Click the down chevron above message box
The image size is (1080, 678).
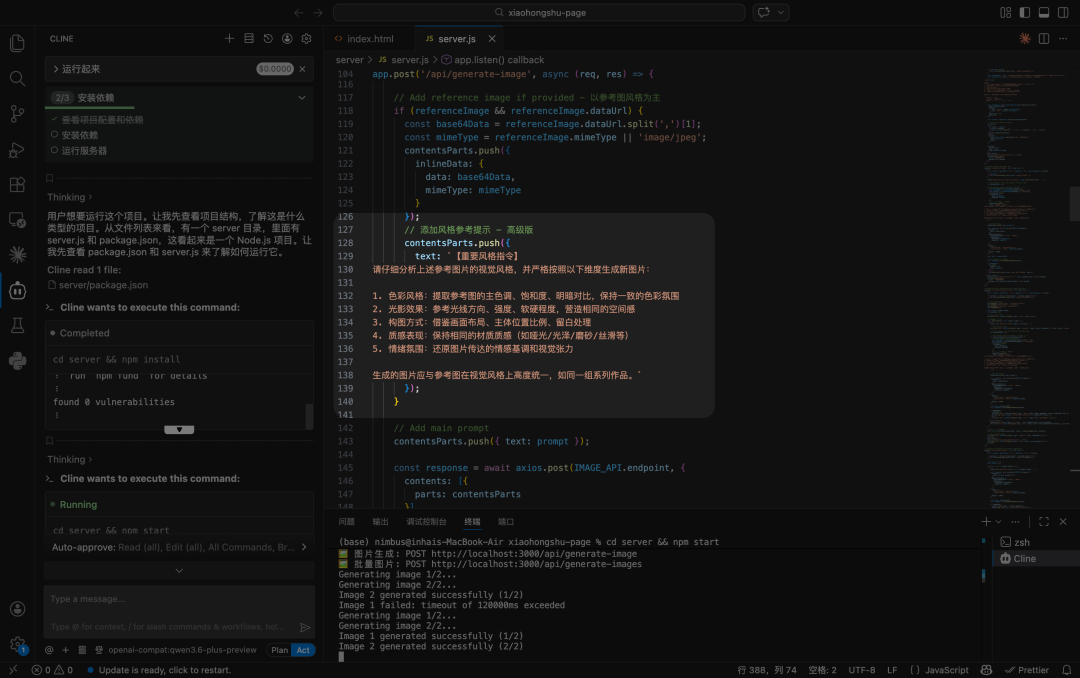pyautogui.click(x=179, y=571)
